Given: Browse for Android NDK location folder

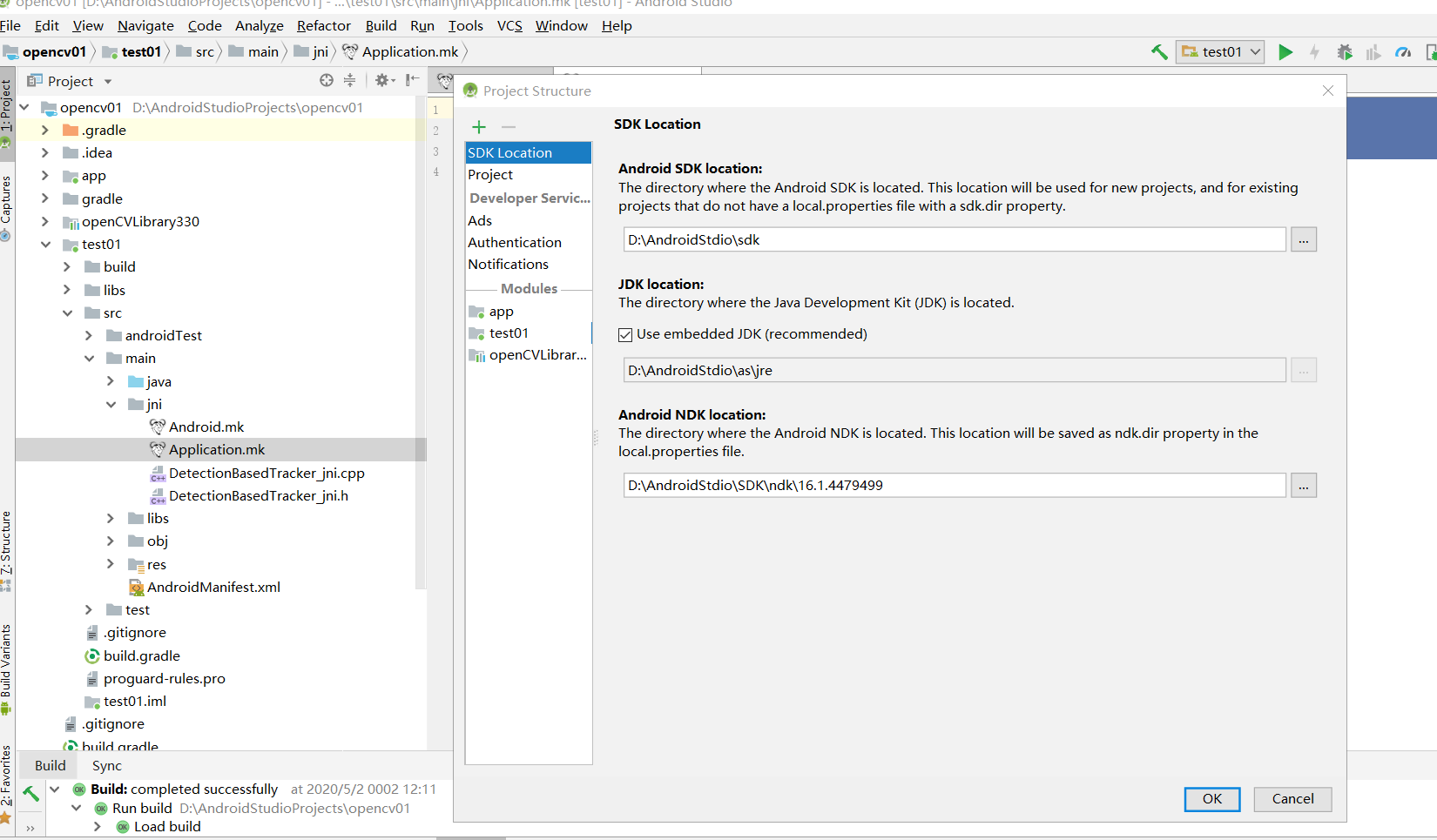Looking at the screenshot, I should 1304,485.
